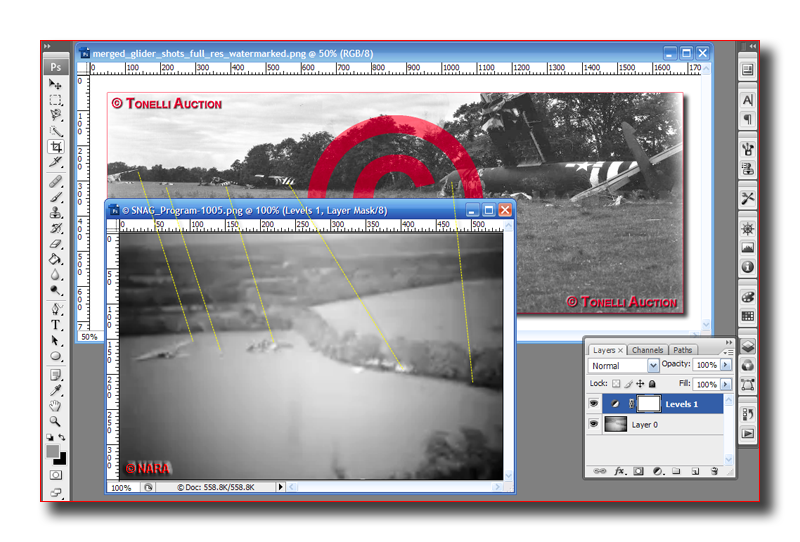Toggle lock transparent pixels
The height and width of the screenshot is (542, 800).
616,384
